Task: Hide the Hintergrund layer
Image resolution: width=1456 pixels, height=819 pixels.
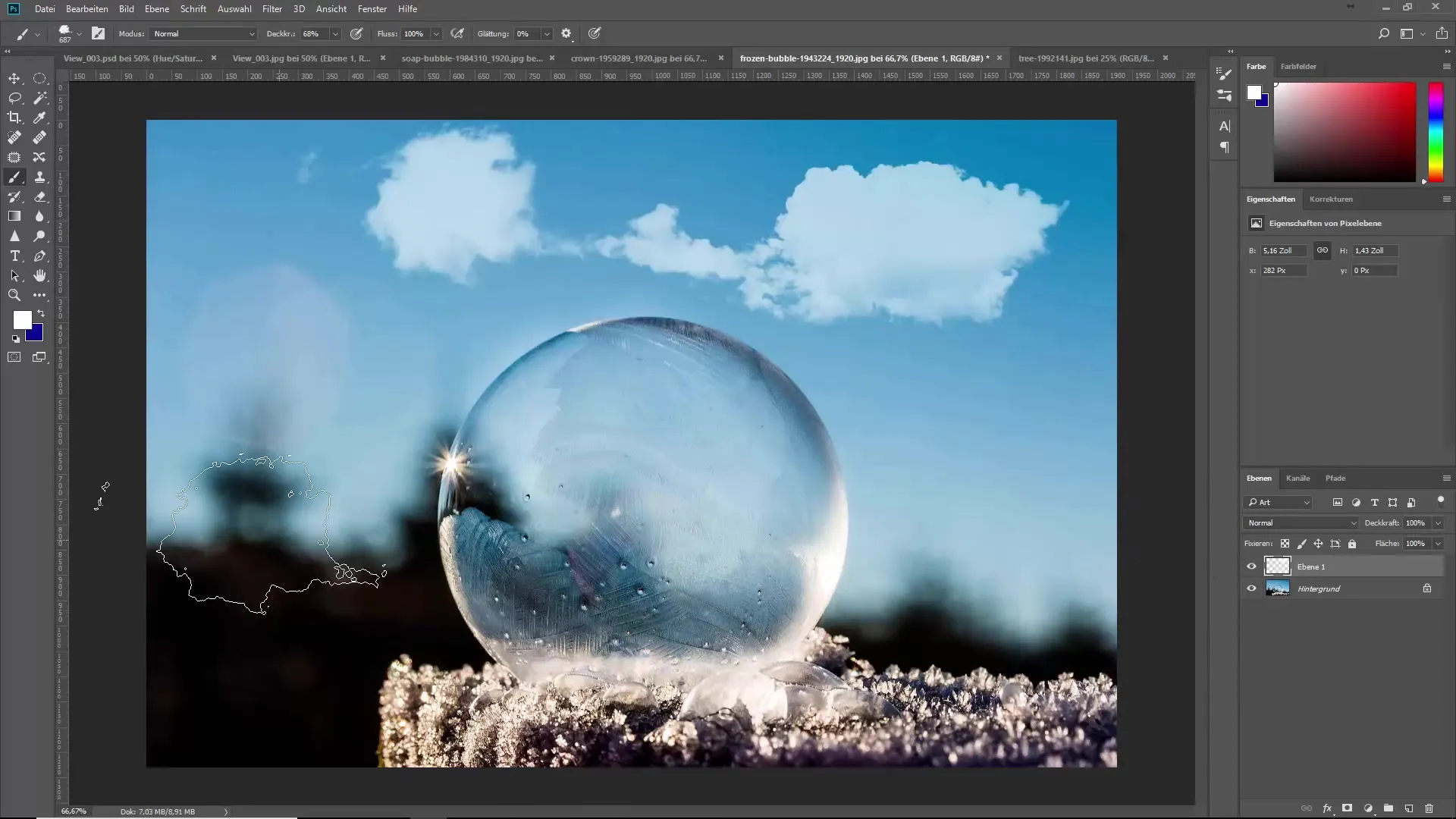Action: click(1251, 588)
